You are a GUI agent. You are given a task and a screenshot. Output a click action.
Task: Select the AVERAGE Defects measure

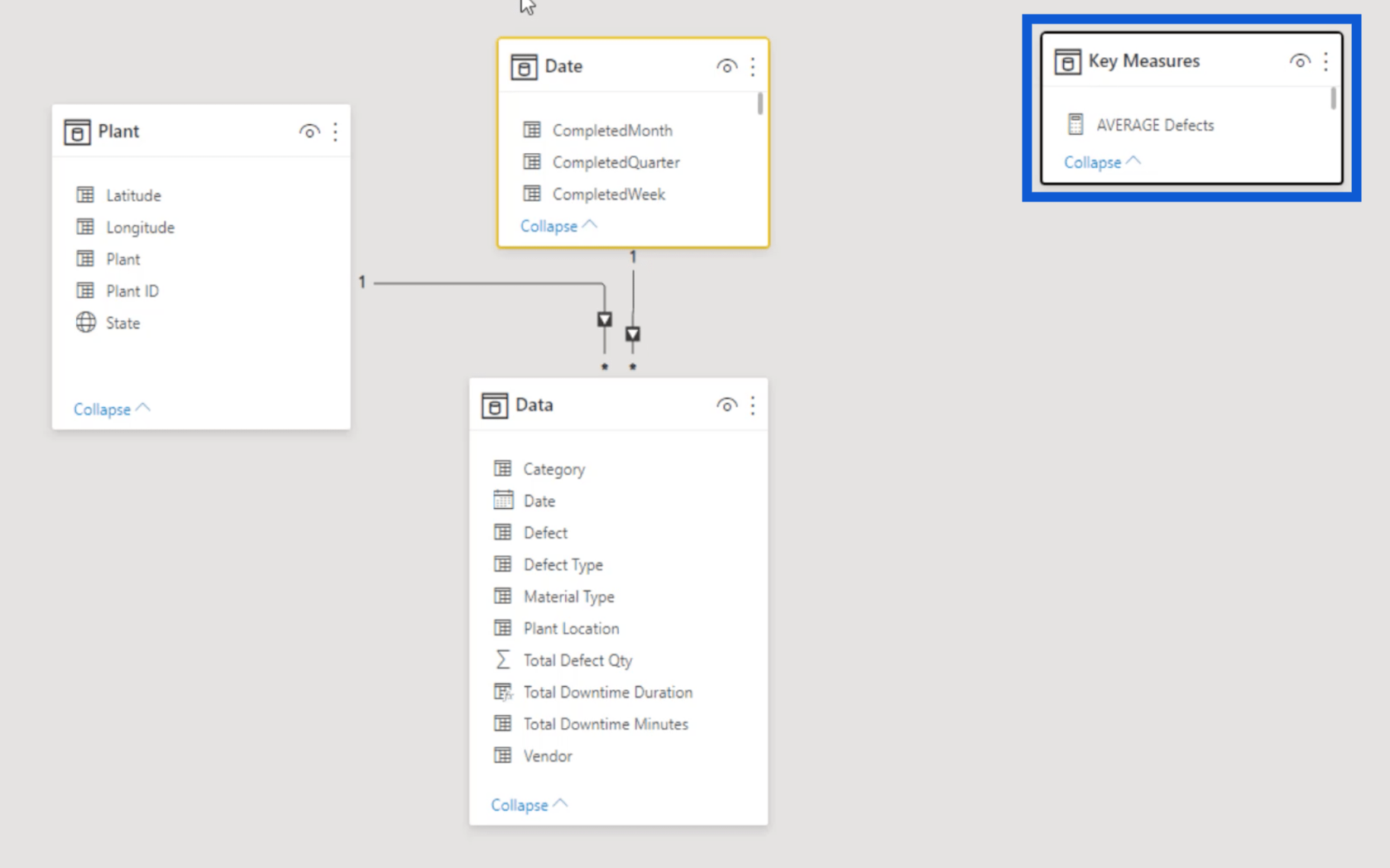[1155, 125]
